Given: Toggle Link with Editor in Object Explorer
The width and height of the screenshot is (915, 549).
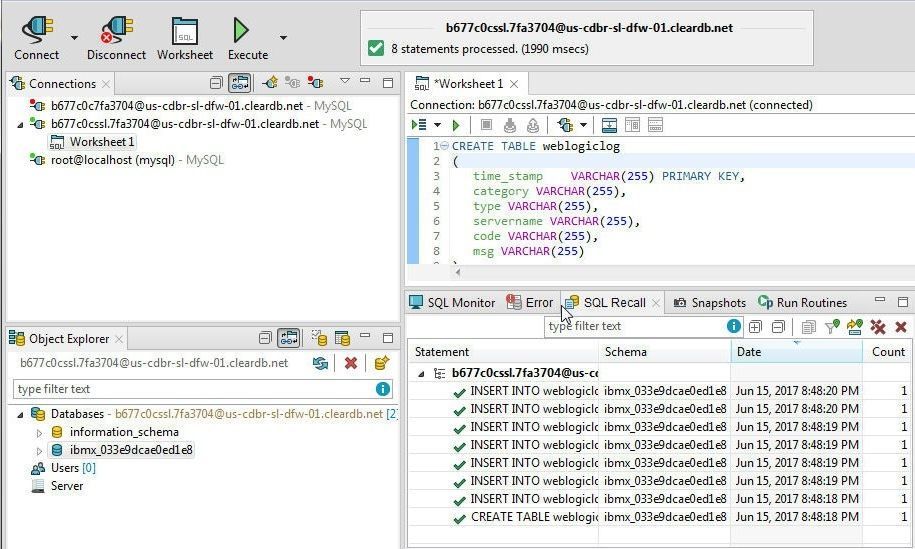Looking at the screenshot, I should (289, 337).
